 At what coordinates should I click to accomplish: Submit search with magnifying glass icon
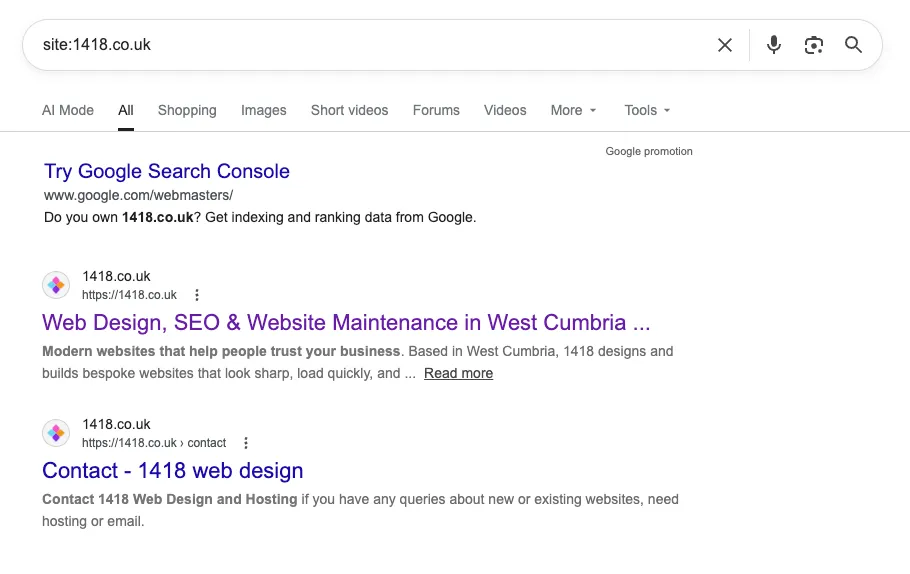(x=853, y=45)
